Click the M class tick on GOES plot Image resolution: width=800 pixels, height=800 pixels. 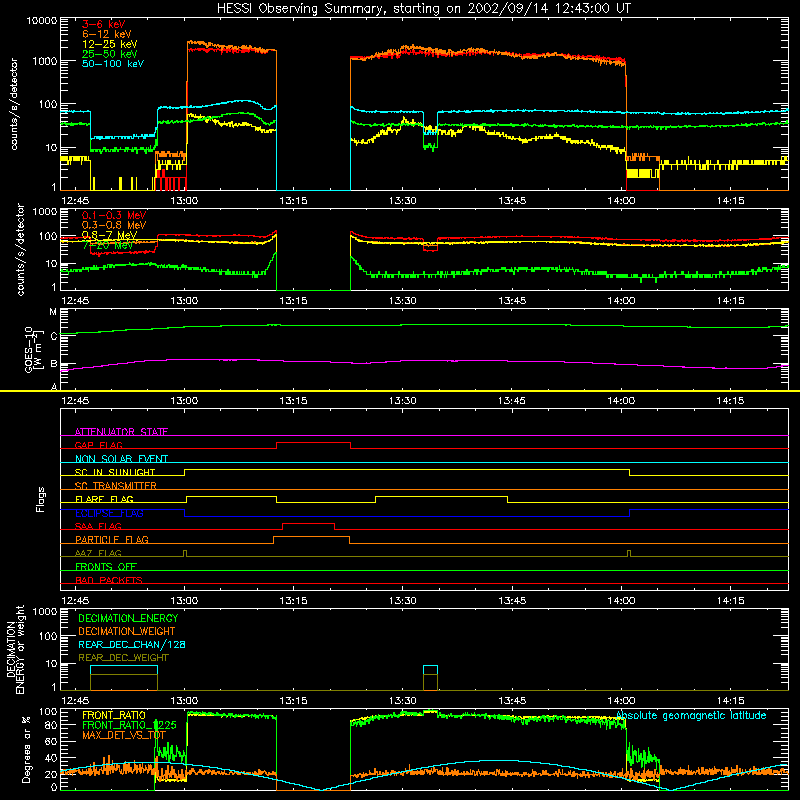(53, 312)
